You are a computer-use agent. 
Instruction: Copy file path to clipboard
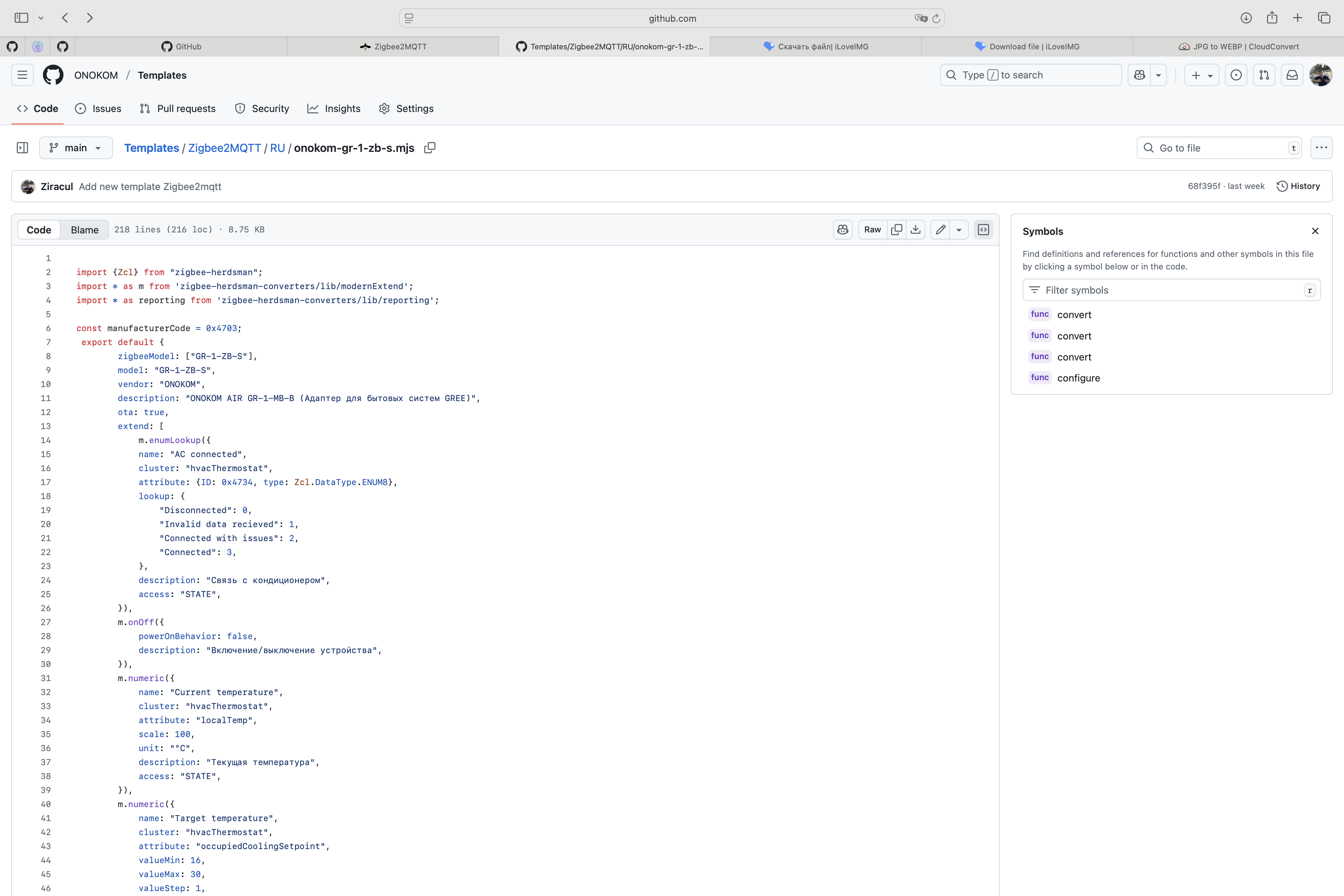[430, 148]
